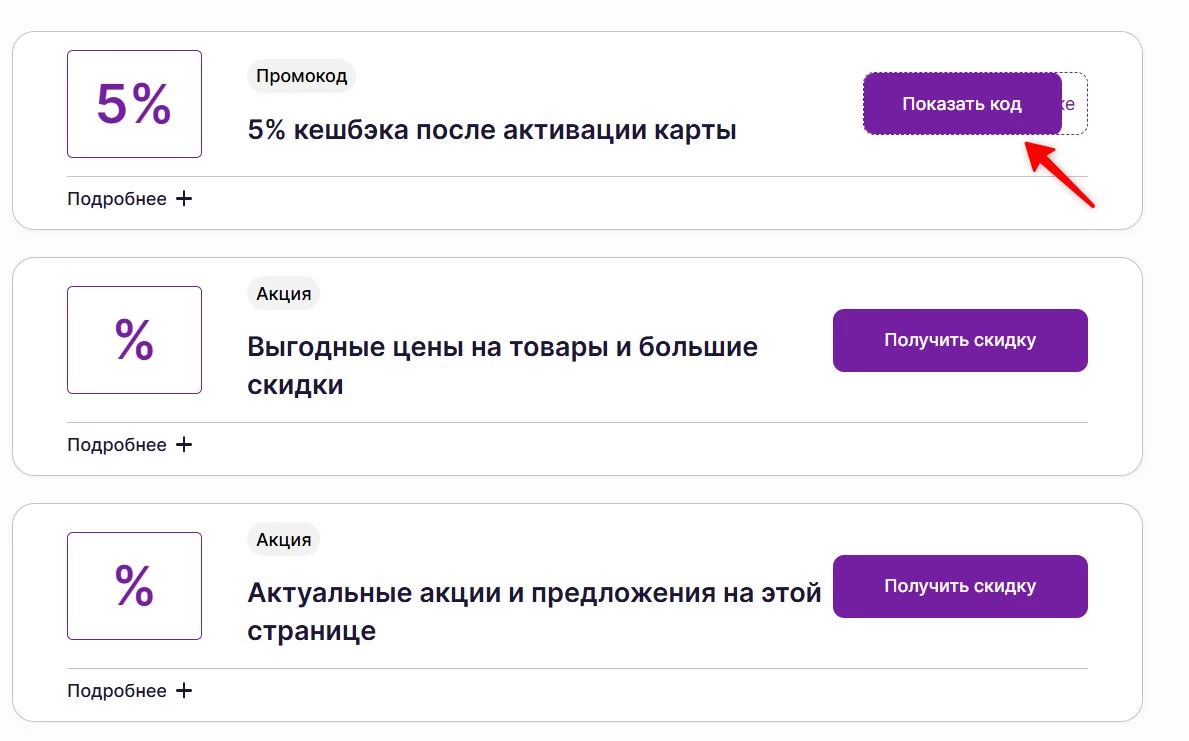Select the Промокод label tag

(301, 75)
